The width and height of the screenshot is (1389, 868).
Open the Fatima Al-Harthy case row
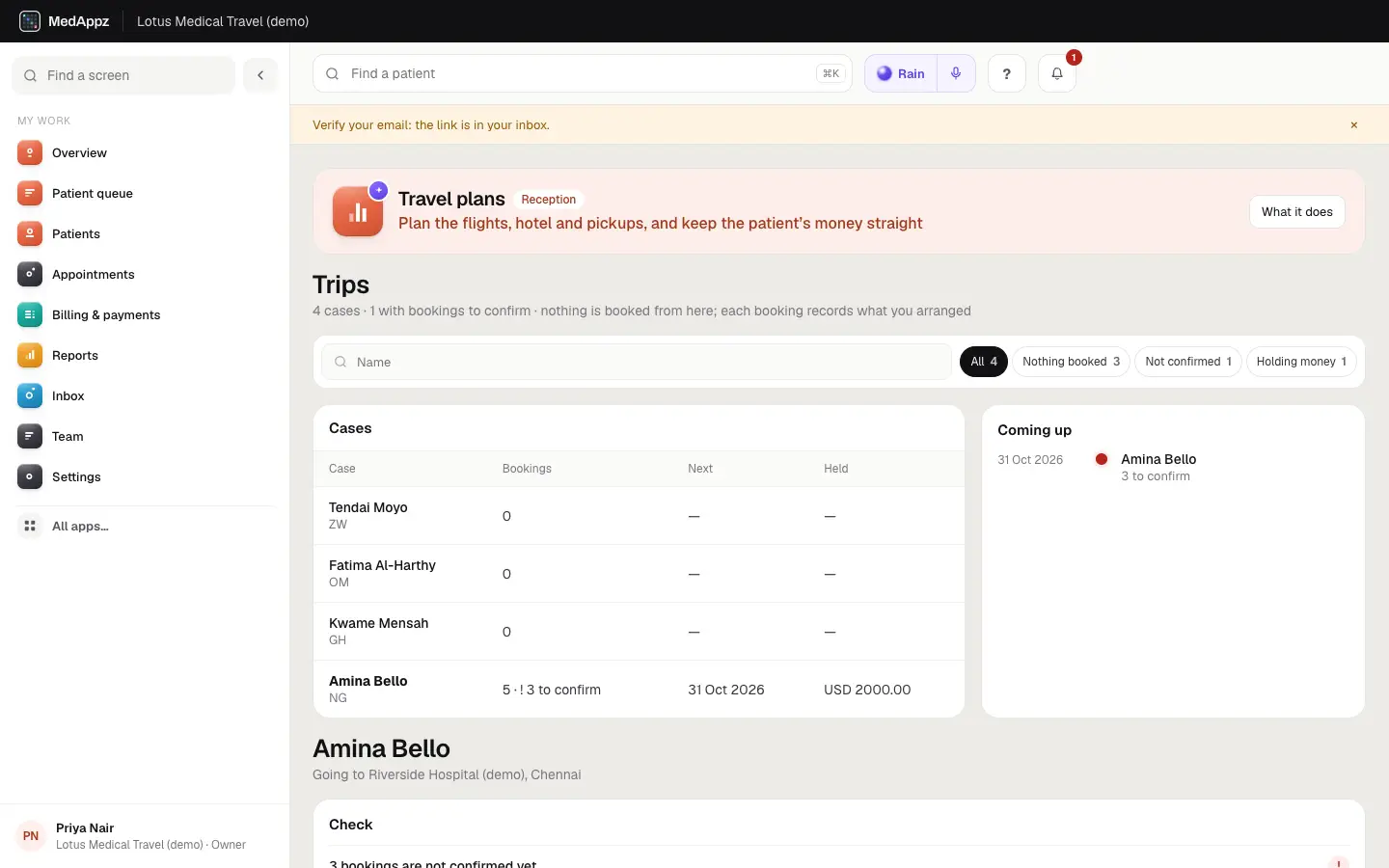coord(639,574)
